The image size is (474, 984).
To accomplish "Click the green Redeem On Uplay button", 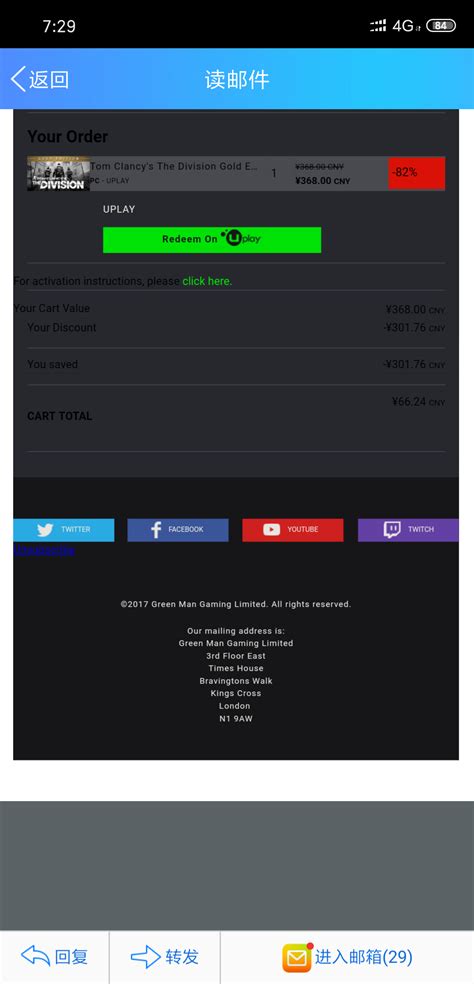I will coord(212,240).
